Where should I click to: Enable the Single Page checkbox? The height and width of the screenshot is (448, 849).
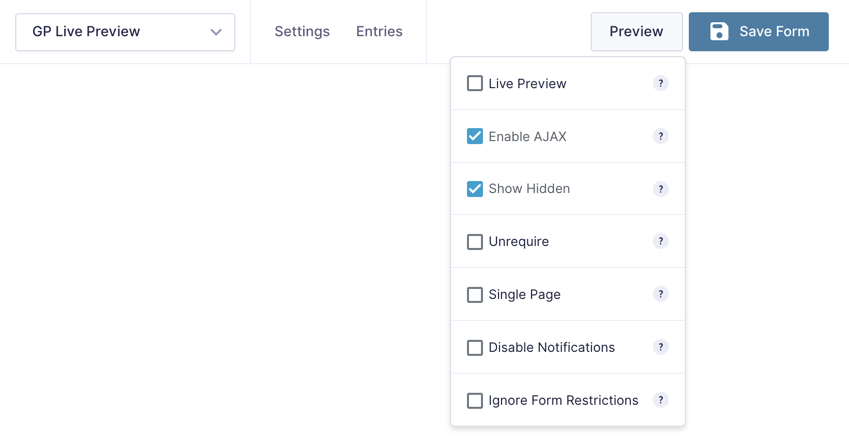coord(475,295)
